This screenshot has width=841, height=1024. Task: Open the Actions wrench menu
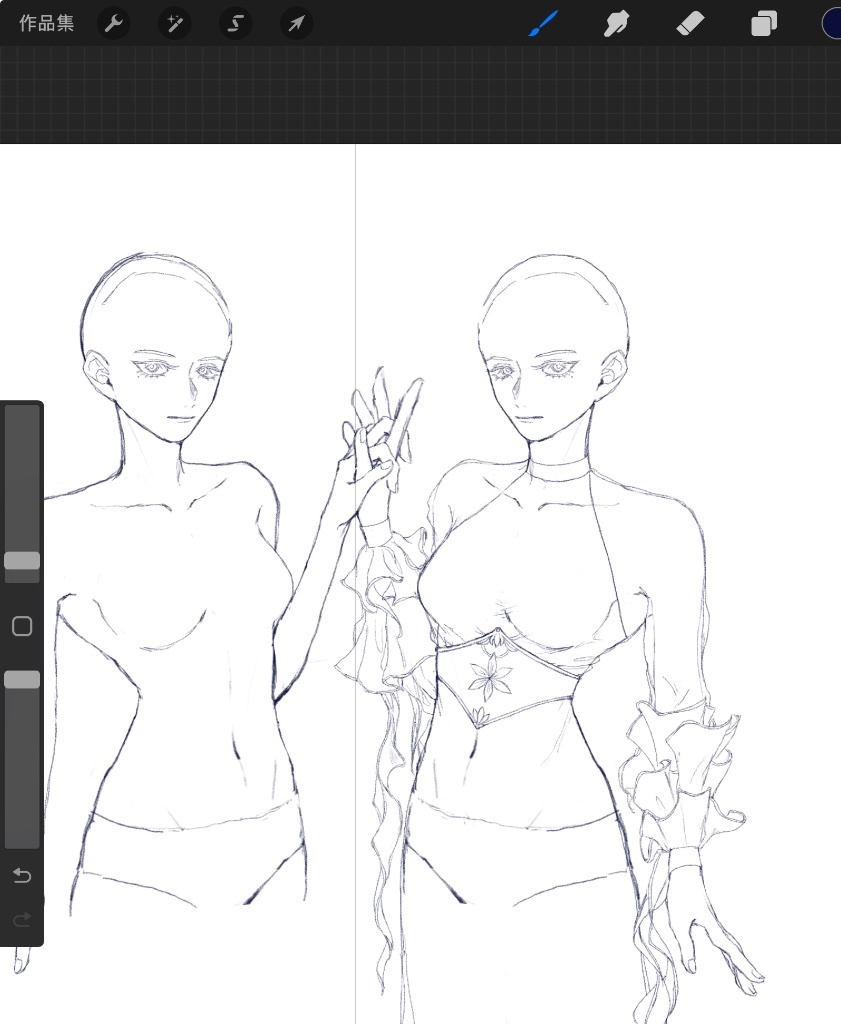(x=114, y=24)
